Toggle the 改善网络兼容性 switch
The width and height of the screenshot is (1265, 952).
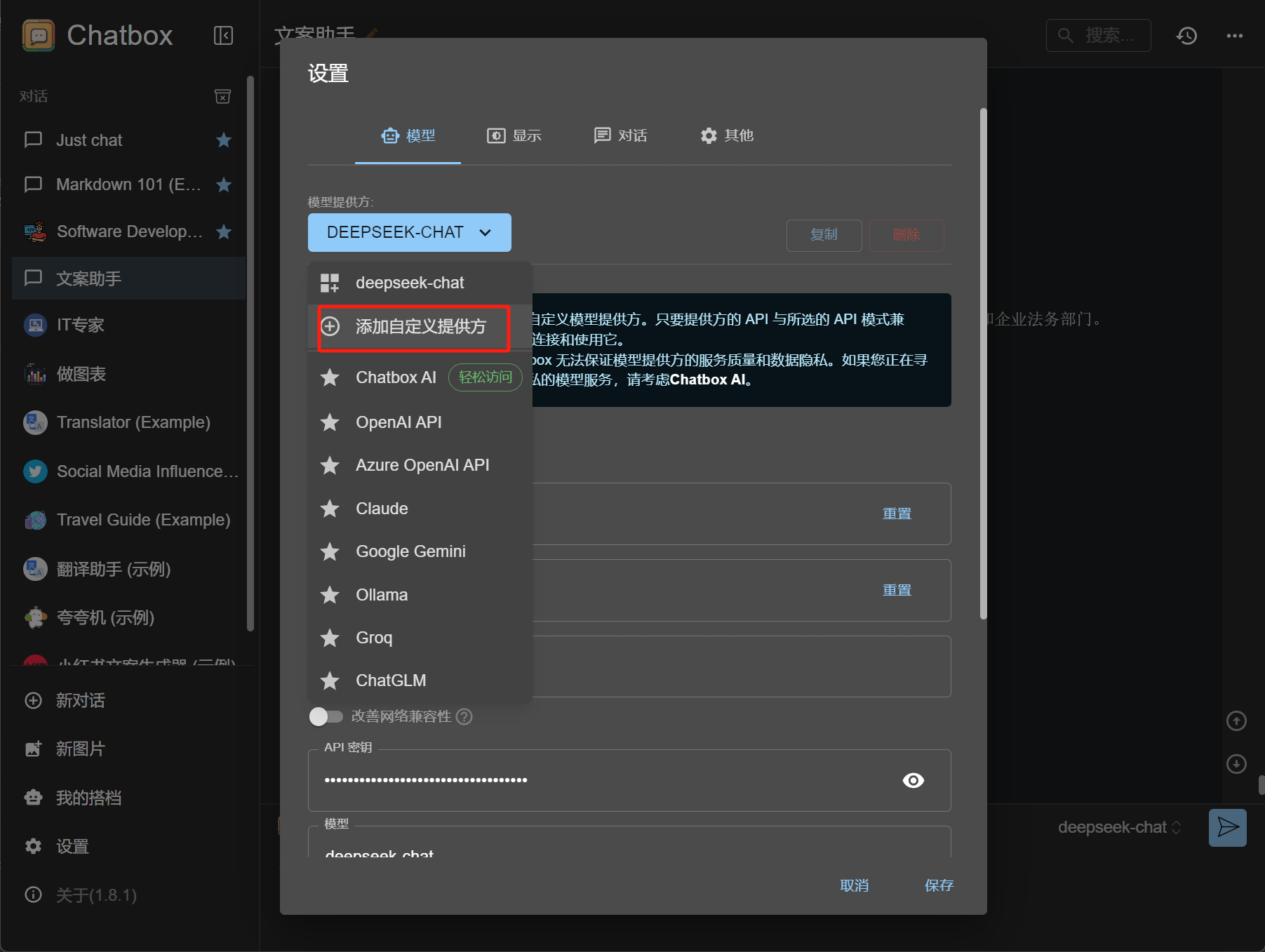coord(326,716)
